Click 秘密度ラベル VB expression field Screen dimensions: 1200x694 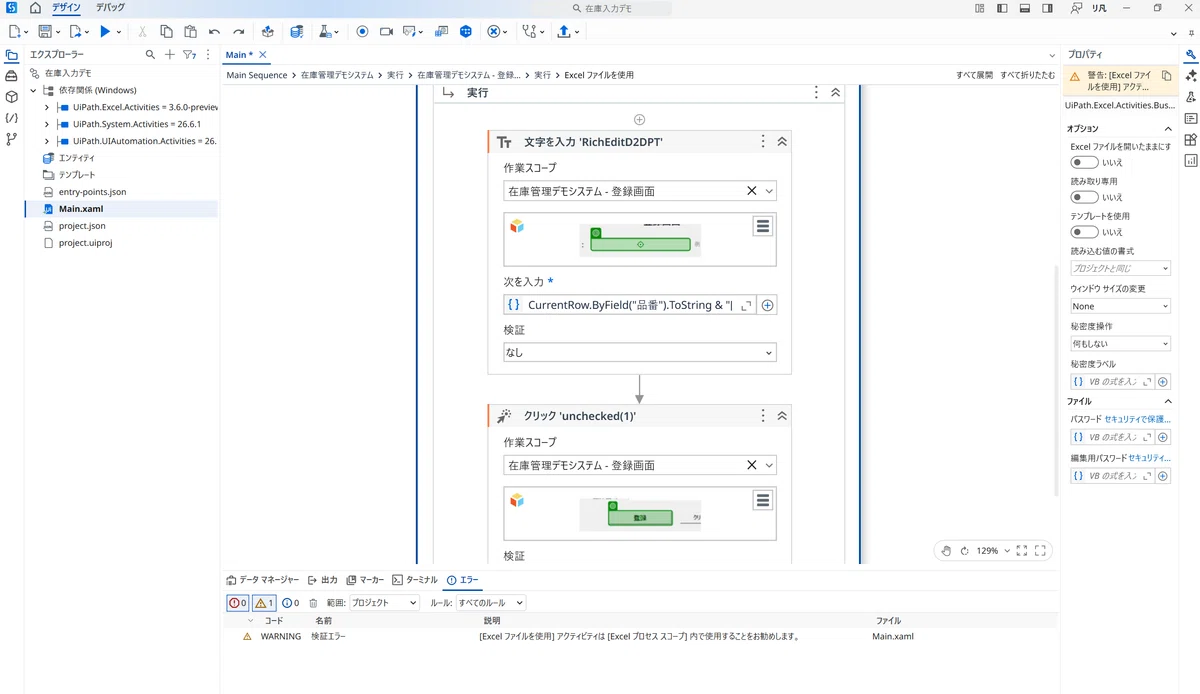pos(1112,382)
